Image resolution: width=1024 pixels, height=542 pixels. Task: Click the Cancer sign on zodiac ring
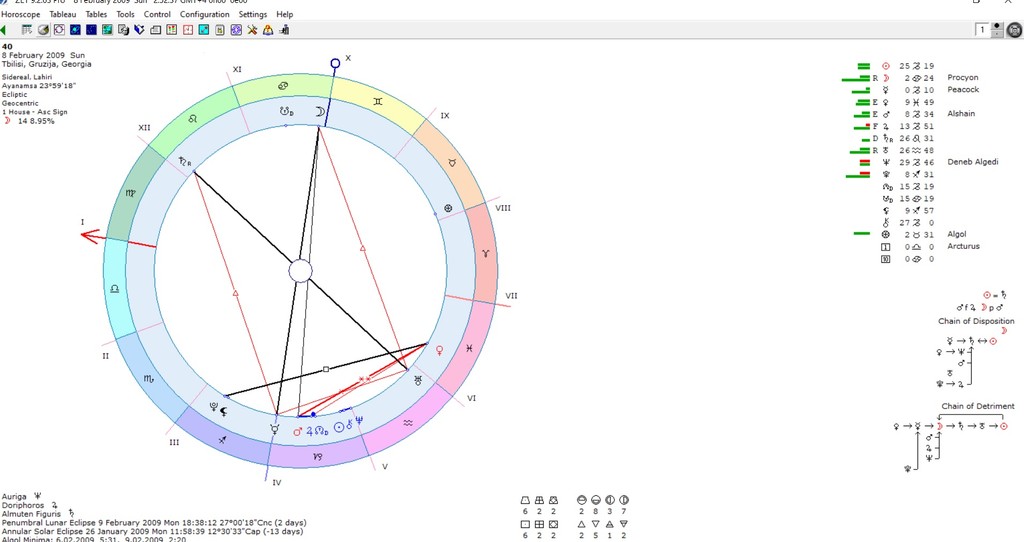[283, 86]
